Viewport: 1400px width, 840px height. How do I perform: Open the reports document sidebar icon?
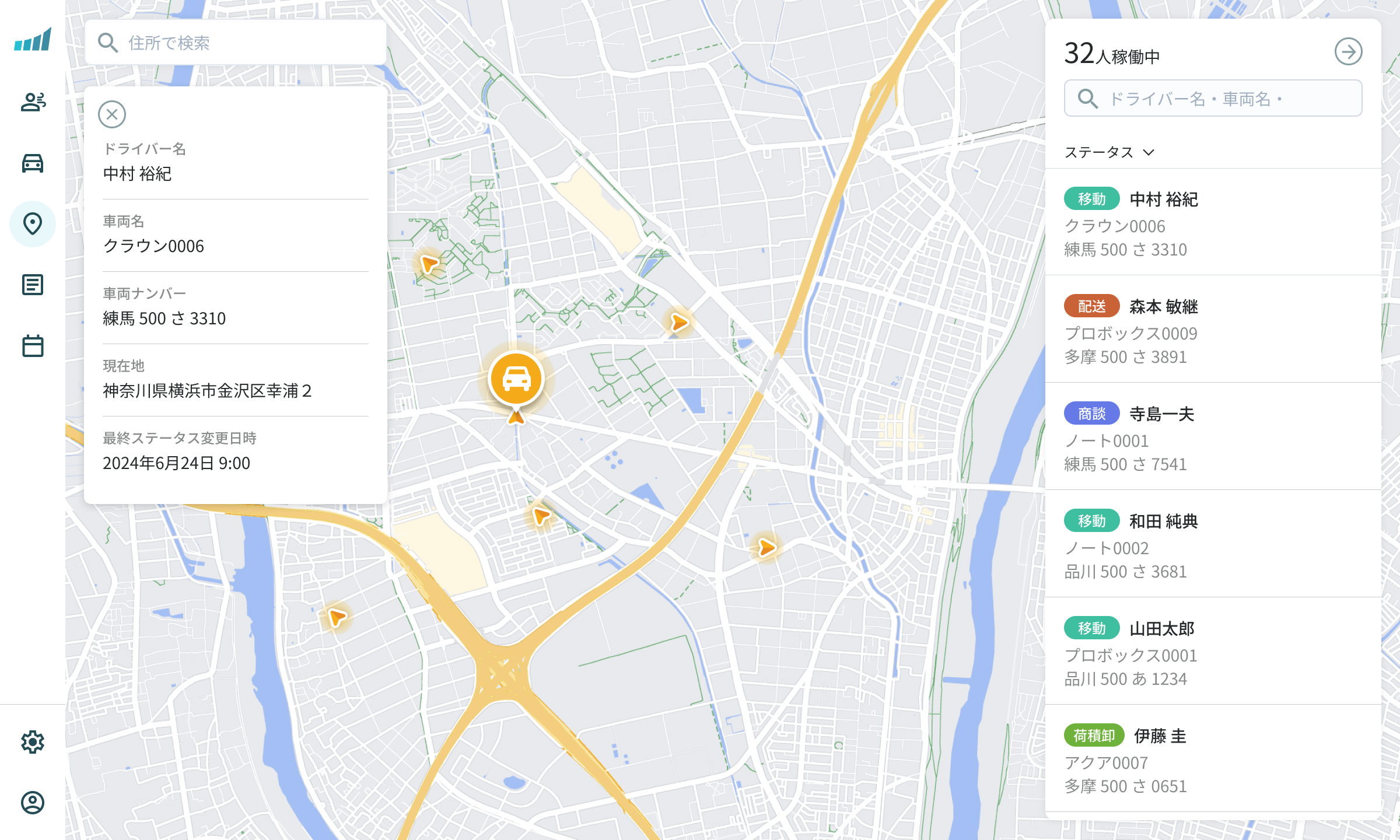tap(33, 285)
